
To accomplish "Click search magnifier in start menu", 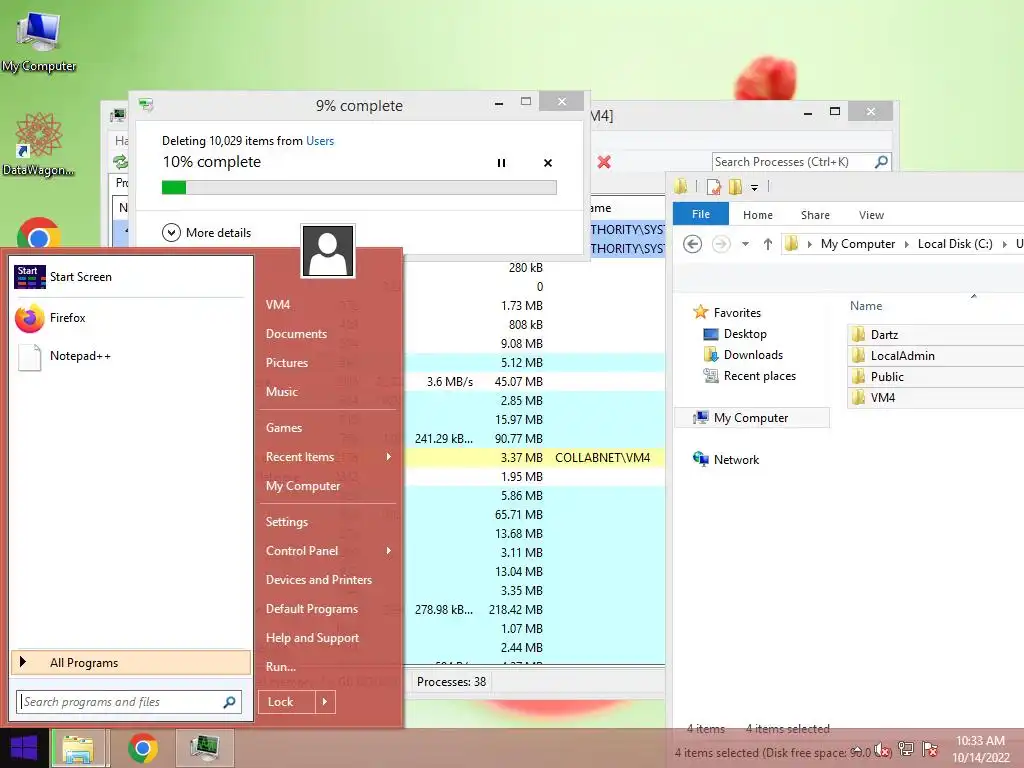I will [229, 702].
